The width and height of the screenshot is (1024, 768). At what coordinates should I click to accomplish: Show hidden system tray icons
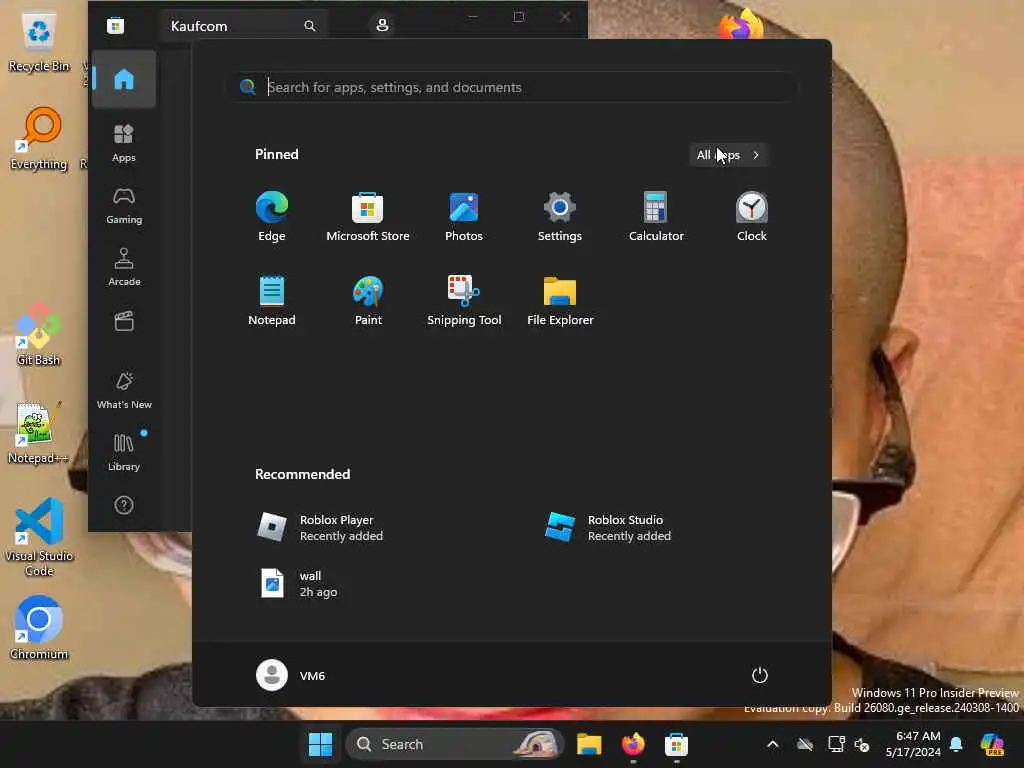773,744
